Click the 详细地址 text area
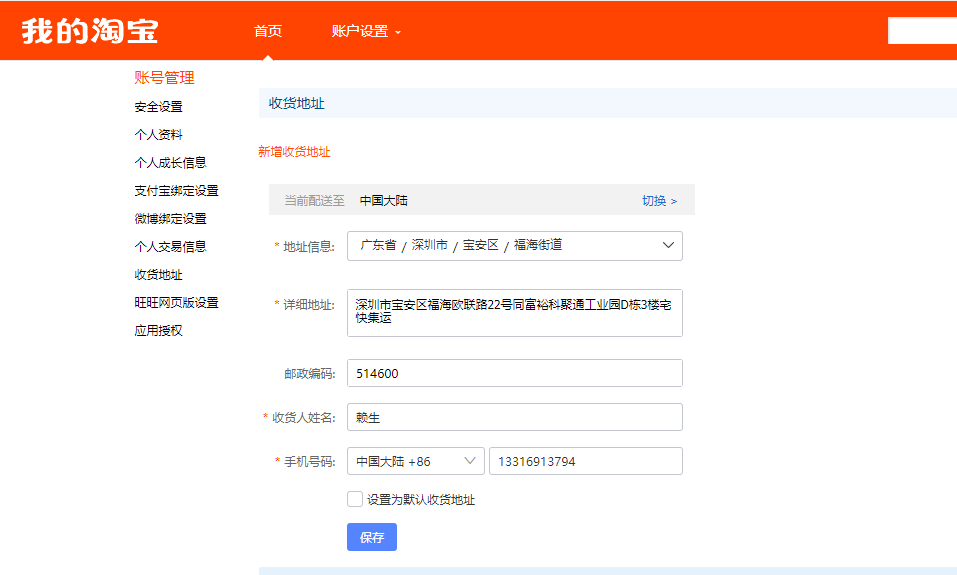Screen dimensions: 957x575 pyautogui.click(x=514, y=313)
